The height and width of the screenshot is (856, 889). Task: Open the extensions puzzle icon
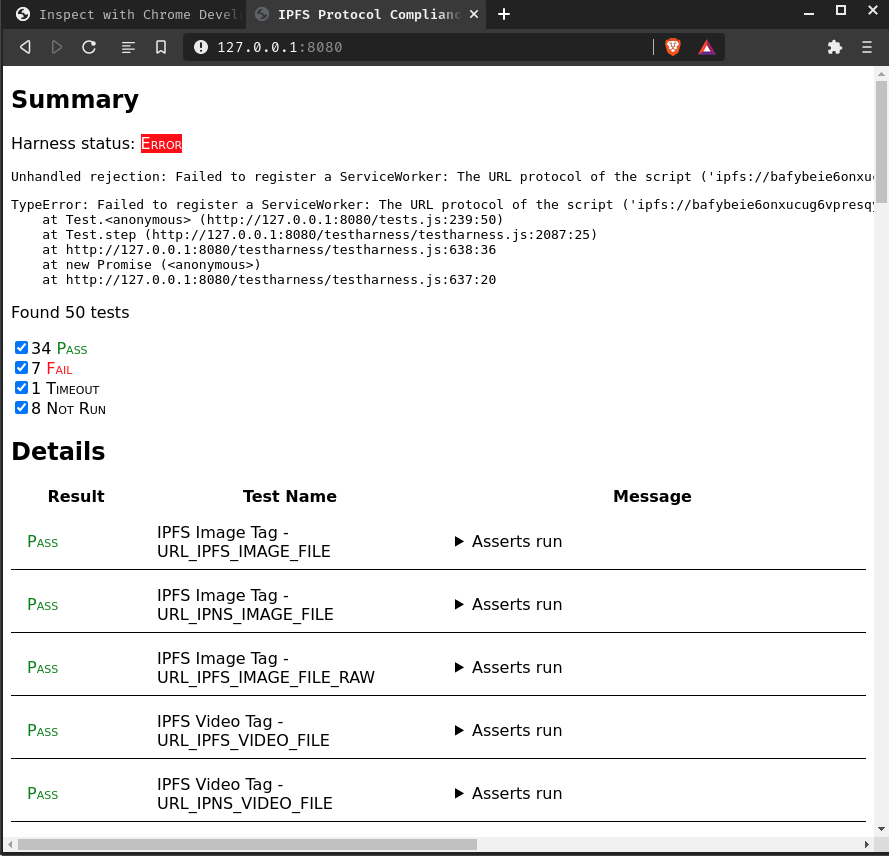pos(835,47)
